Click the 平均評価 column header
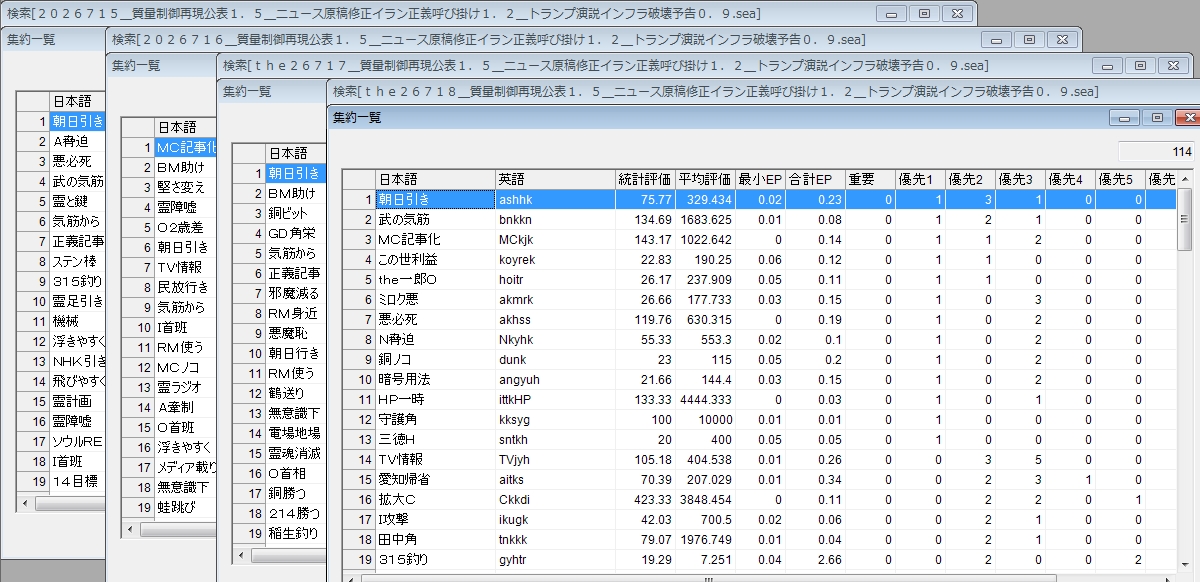1200x582 pixels. (705, 179)
